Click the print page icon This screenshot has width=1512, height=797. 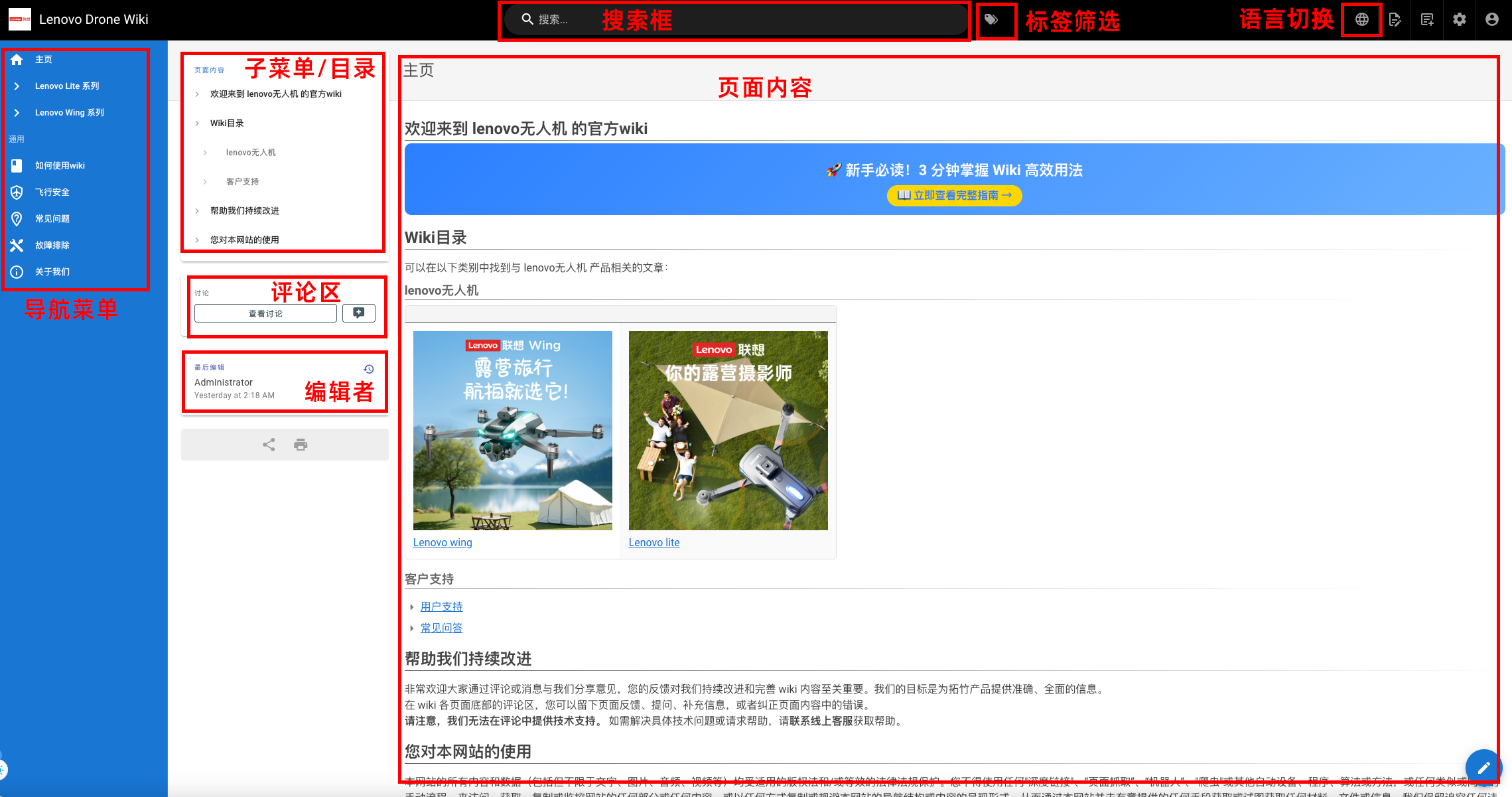301,445
